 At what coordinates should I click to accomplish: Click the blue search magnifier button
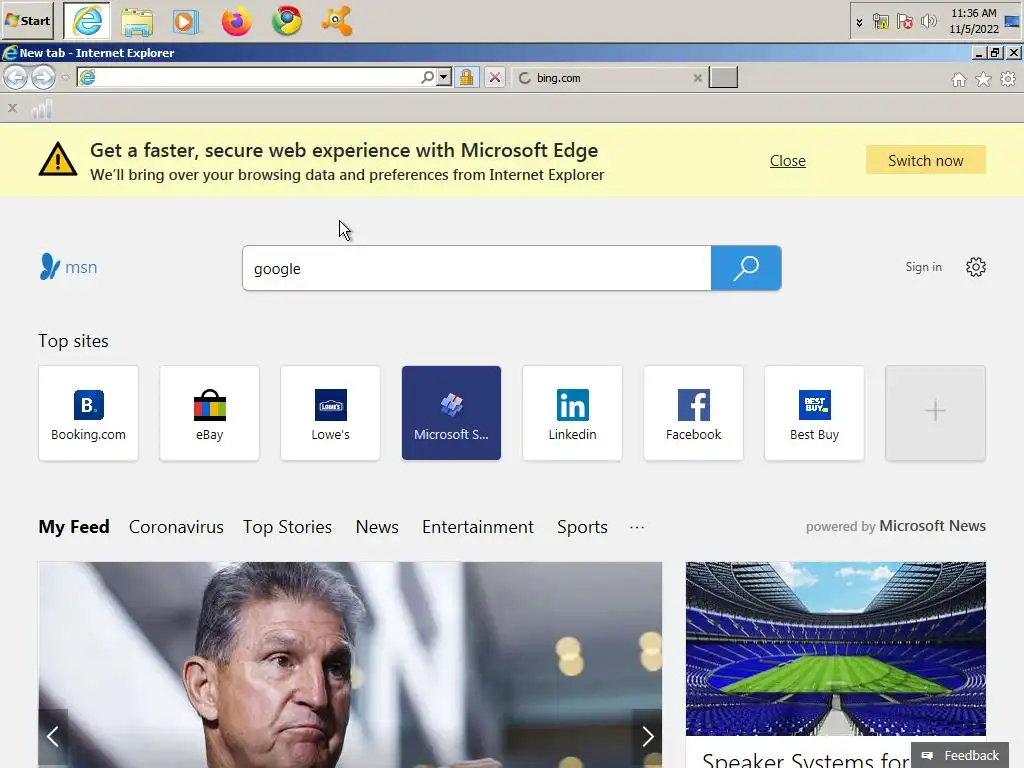coord(746,268)
